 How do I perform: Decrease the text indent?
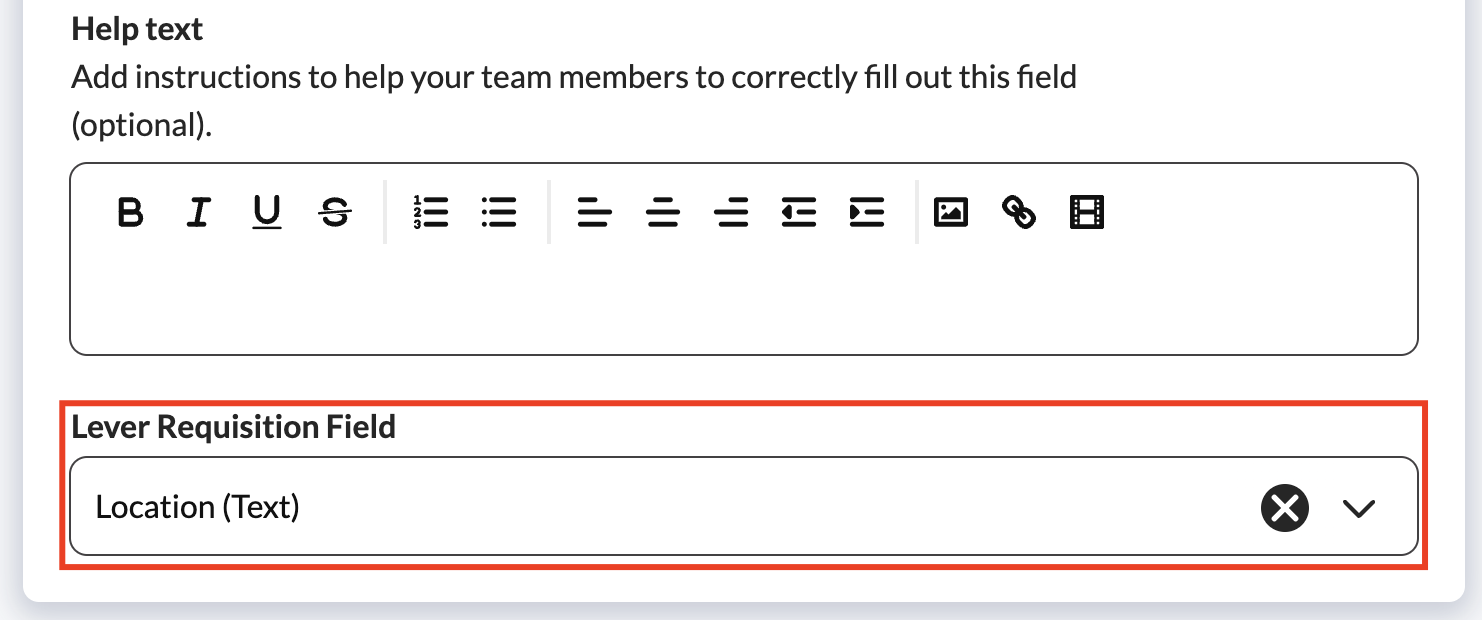(799, 212)
